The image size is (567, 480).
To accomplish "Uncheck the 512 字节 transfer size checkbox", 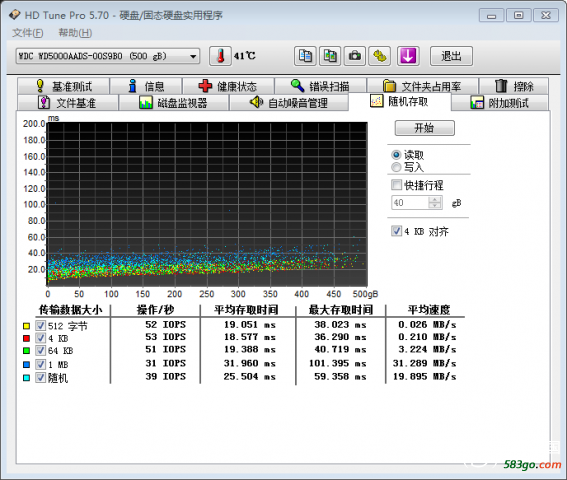I will [40, 326].
